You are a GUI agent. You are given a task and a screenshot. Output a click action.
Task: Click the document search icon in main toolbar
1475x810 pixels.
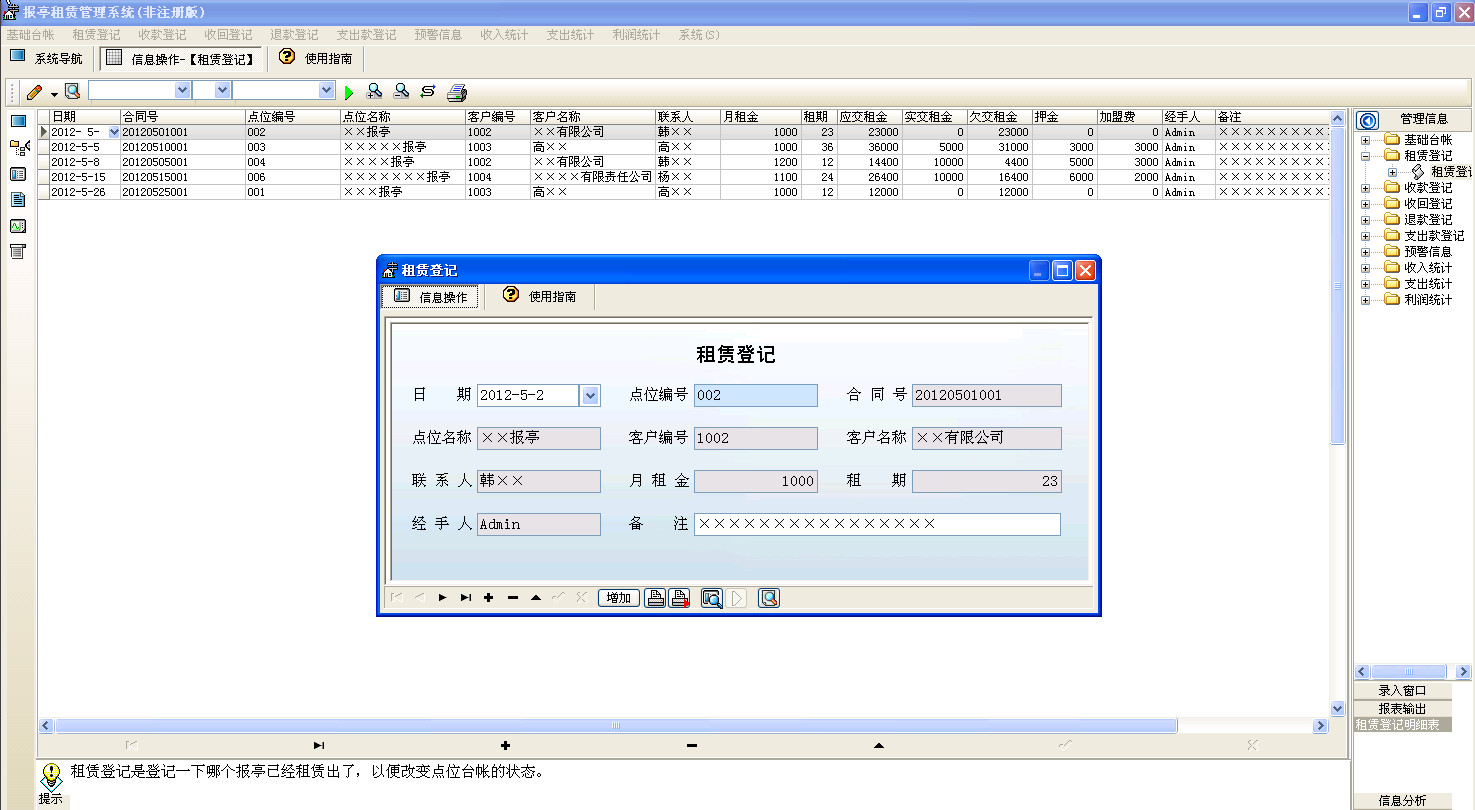(72, 92)
